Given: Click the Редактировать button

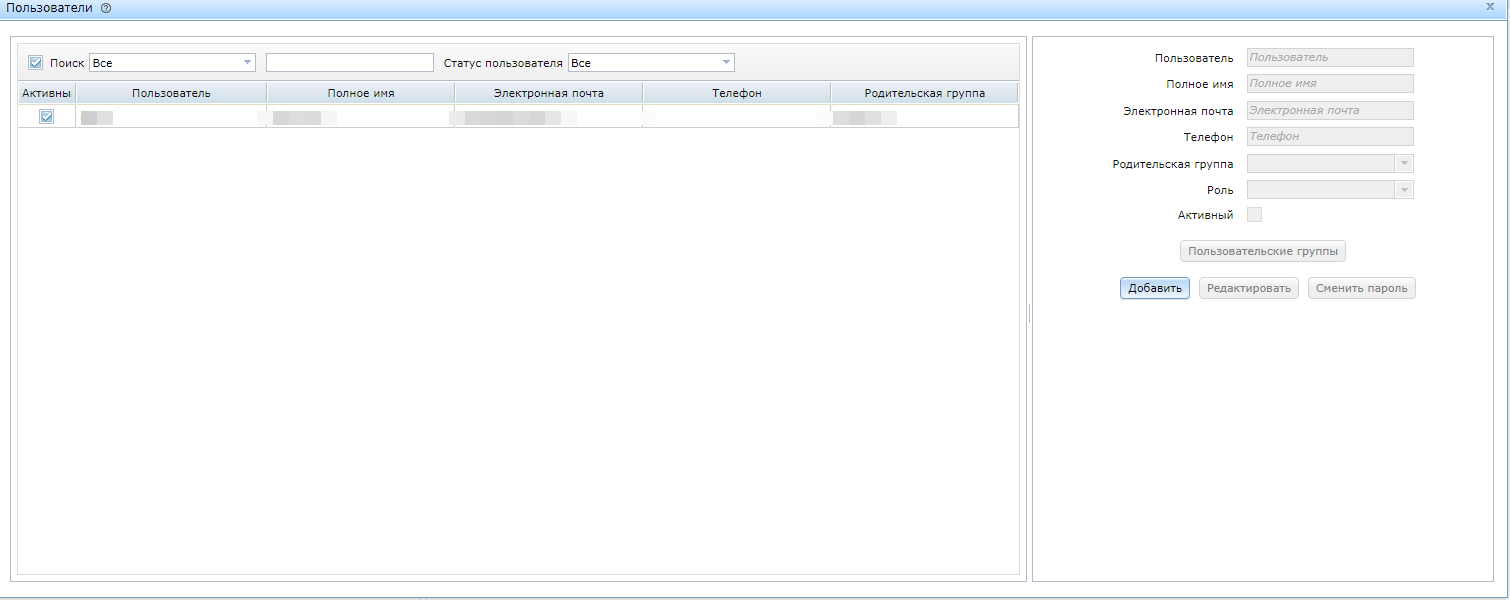Looking at the screenshot, I should coord(1248,288).
